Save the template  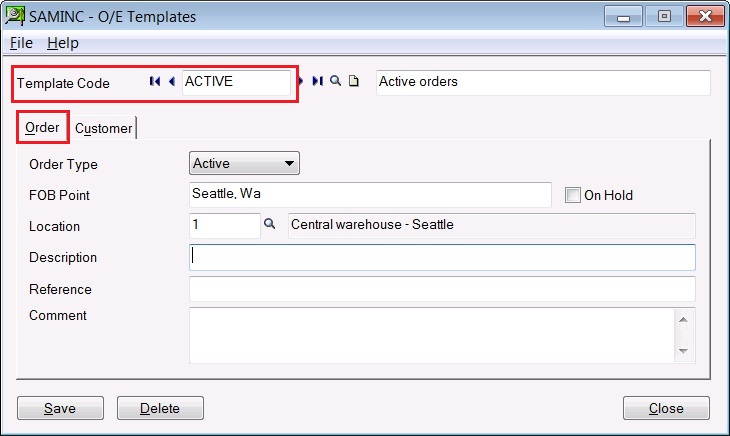click(x=61, y=408)
